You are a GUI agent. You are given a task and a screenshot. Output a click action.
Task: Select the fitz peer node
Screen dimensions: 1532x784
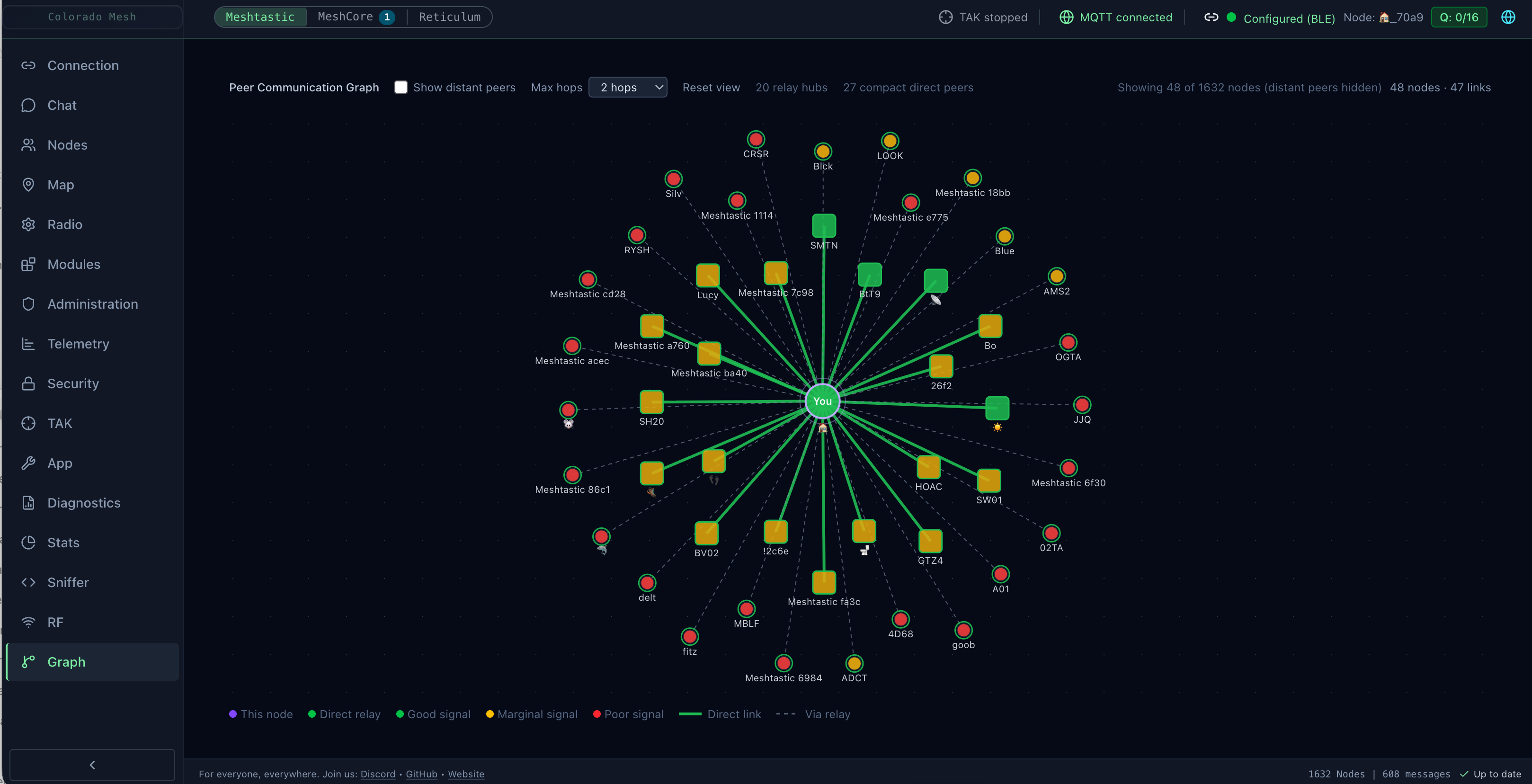(690, 637)
